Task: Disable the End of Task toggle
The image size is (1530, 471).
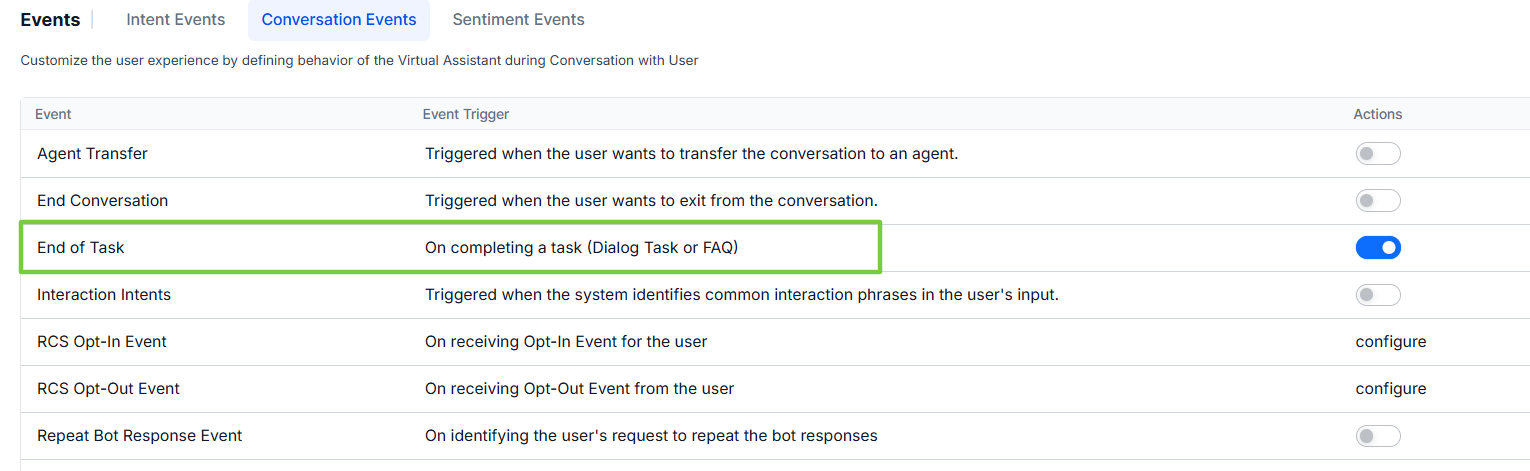Action: 1377,247
